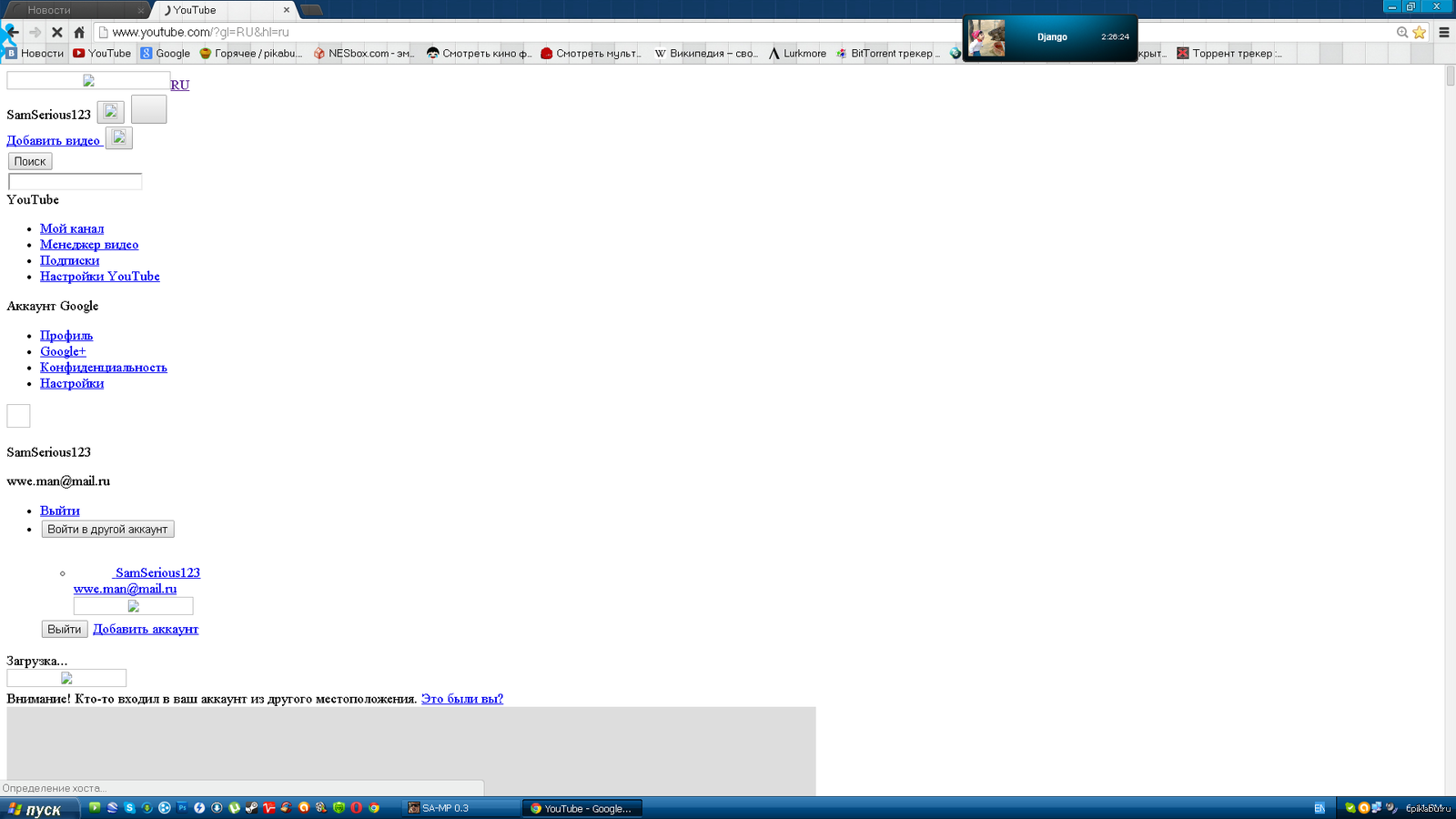Click the EN language indicator in taskbar
This screenshot has height=819, width=1456.
tap(1319, 808)
